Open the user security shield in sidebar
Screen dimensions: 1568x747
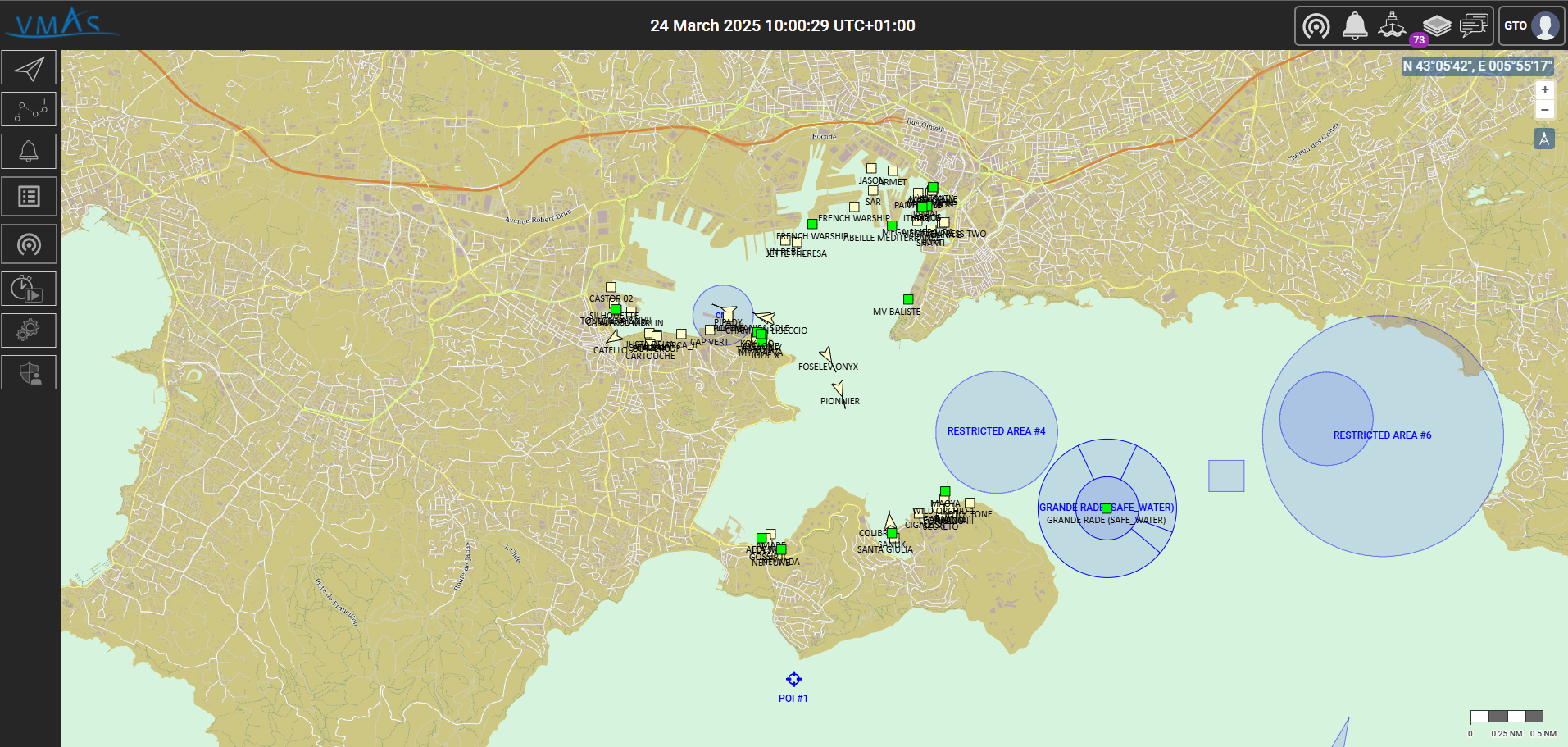pyautogui.click(x=29, y=373)
